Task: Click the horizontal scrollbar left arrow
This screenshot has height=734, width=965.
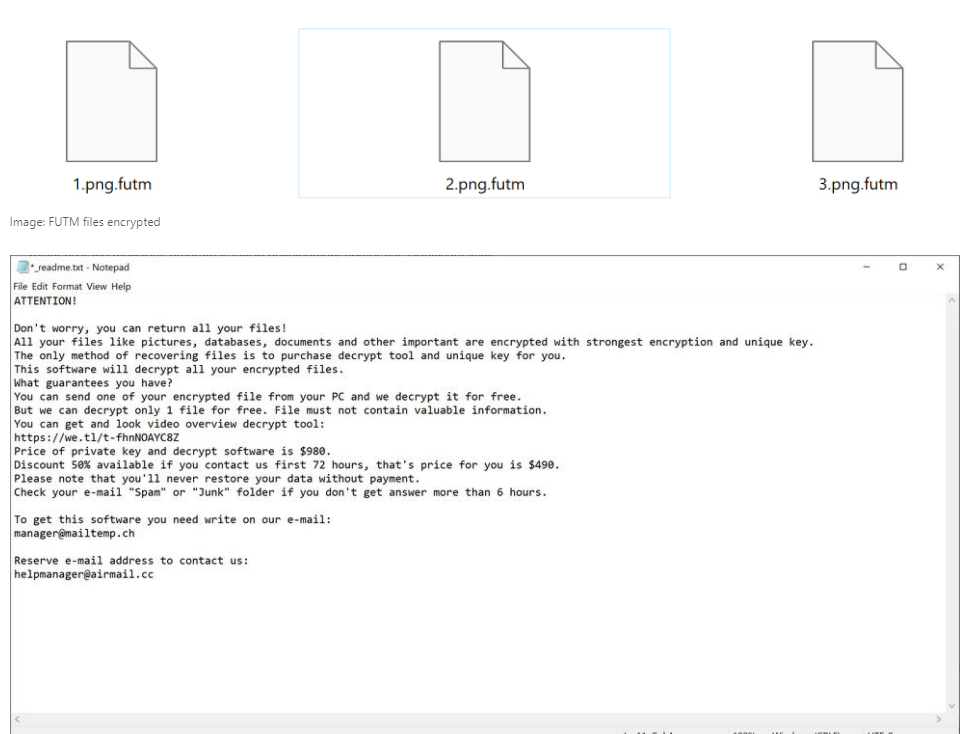Action: (17, 719)
